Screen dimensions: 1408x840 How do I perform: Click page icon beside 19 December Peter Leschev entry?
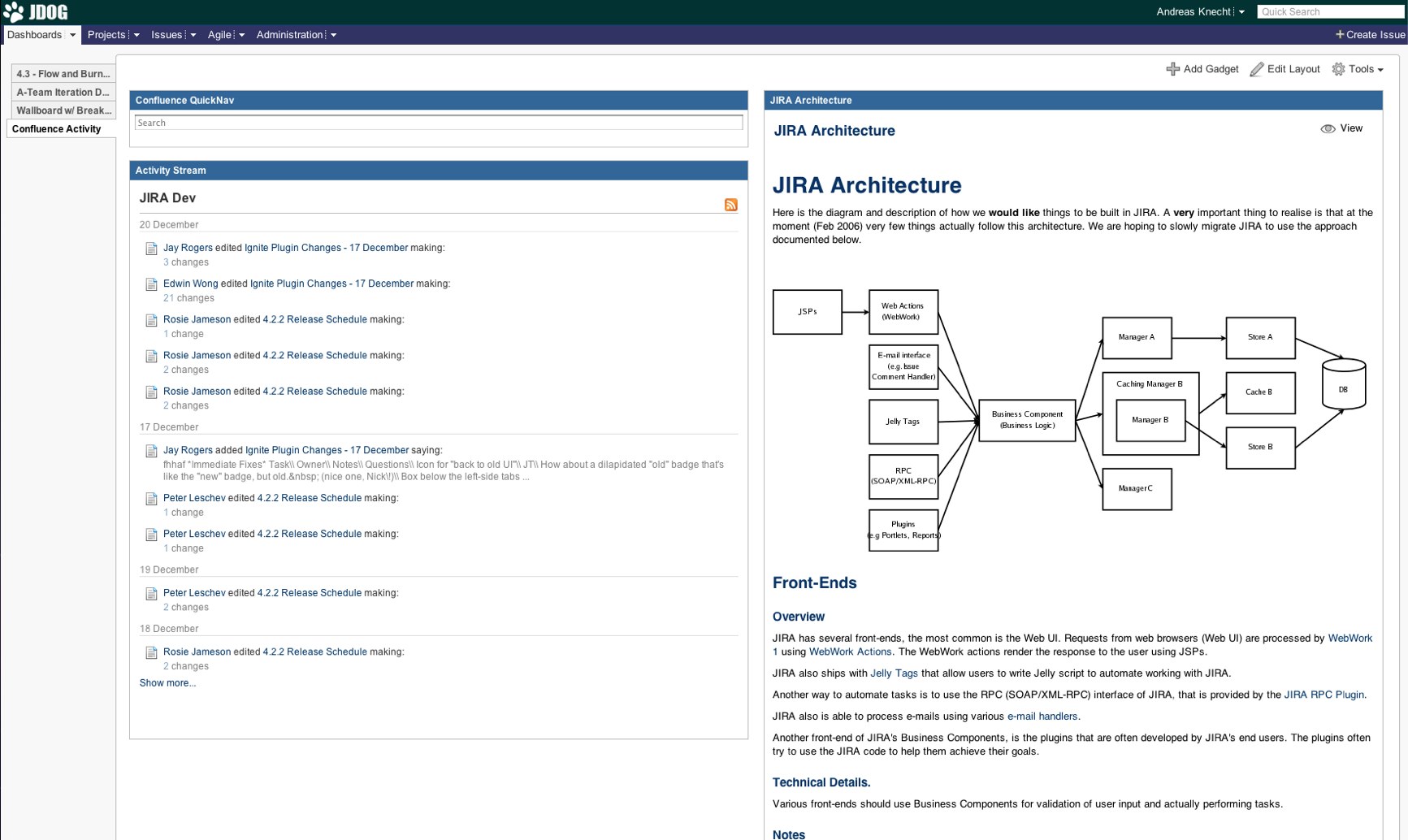tap(151, 594)
